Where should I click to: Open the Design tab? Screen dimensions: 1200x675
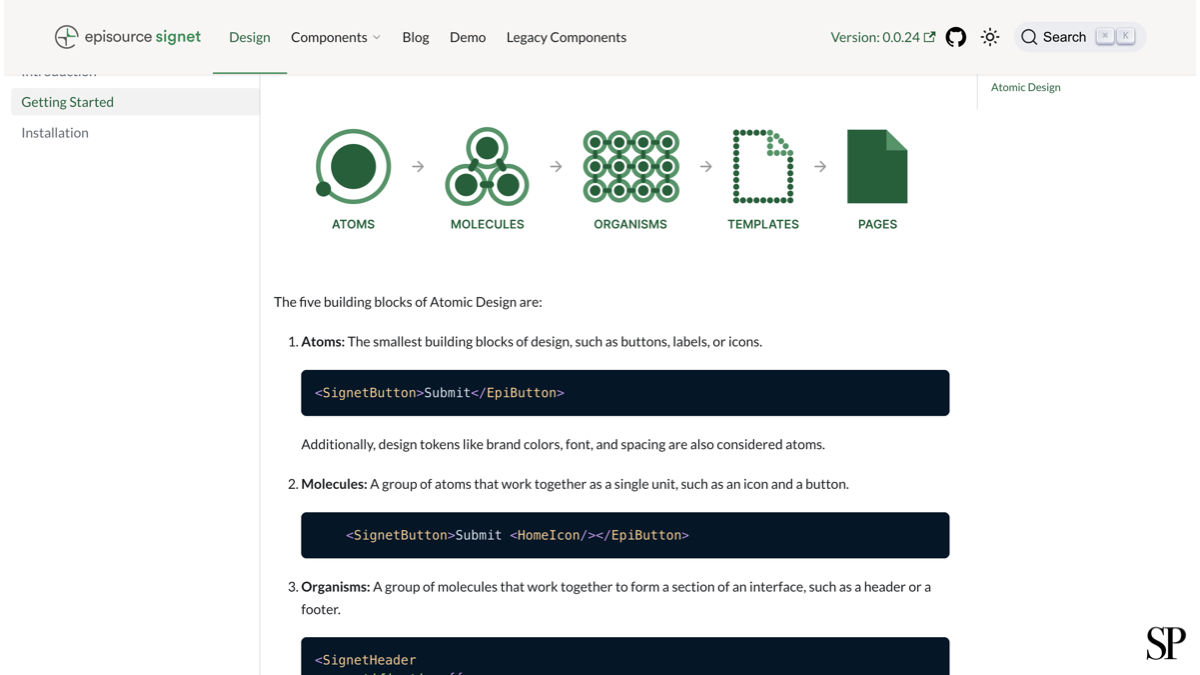click(x=249, y=37)
